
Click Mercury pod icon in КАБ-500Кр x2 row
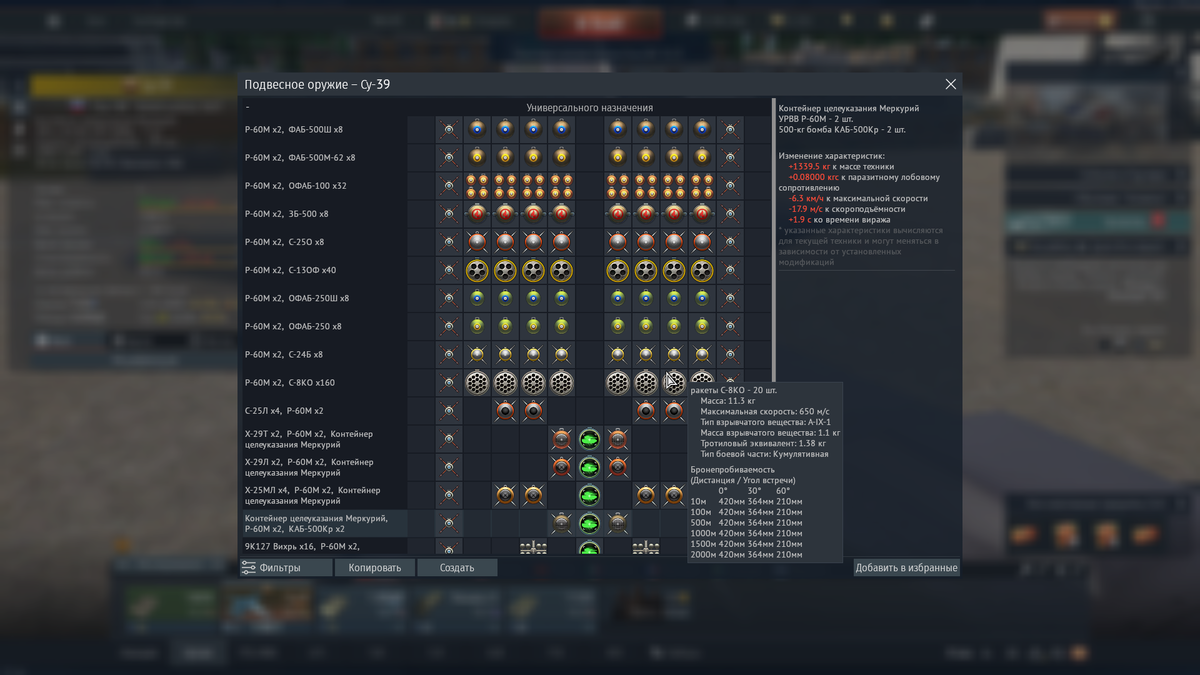590,522
